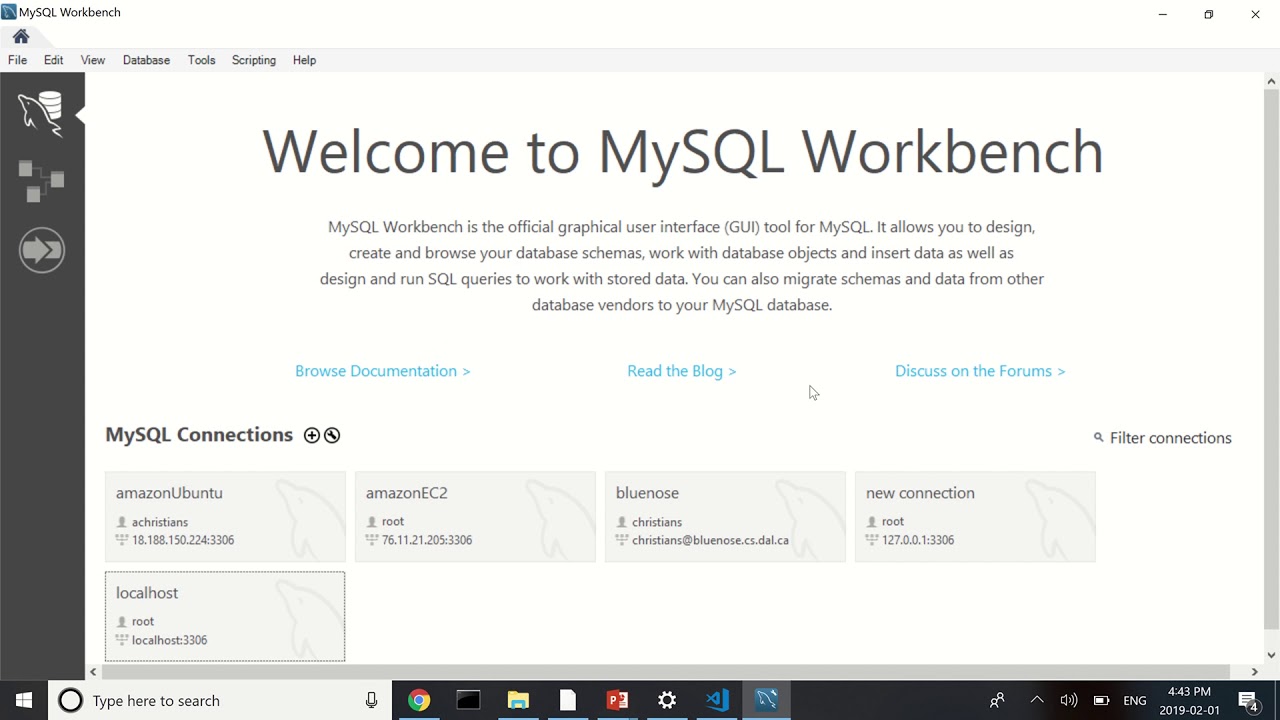Click the 18.188.150.224:3306 host text
Image resolution: width=1280 pixels, height=720 pixels.
click(x=183, y=540)
